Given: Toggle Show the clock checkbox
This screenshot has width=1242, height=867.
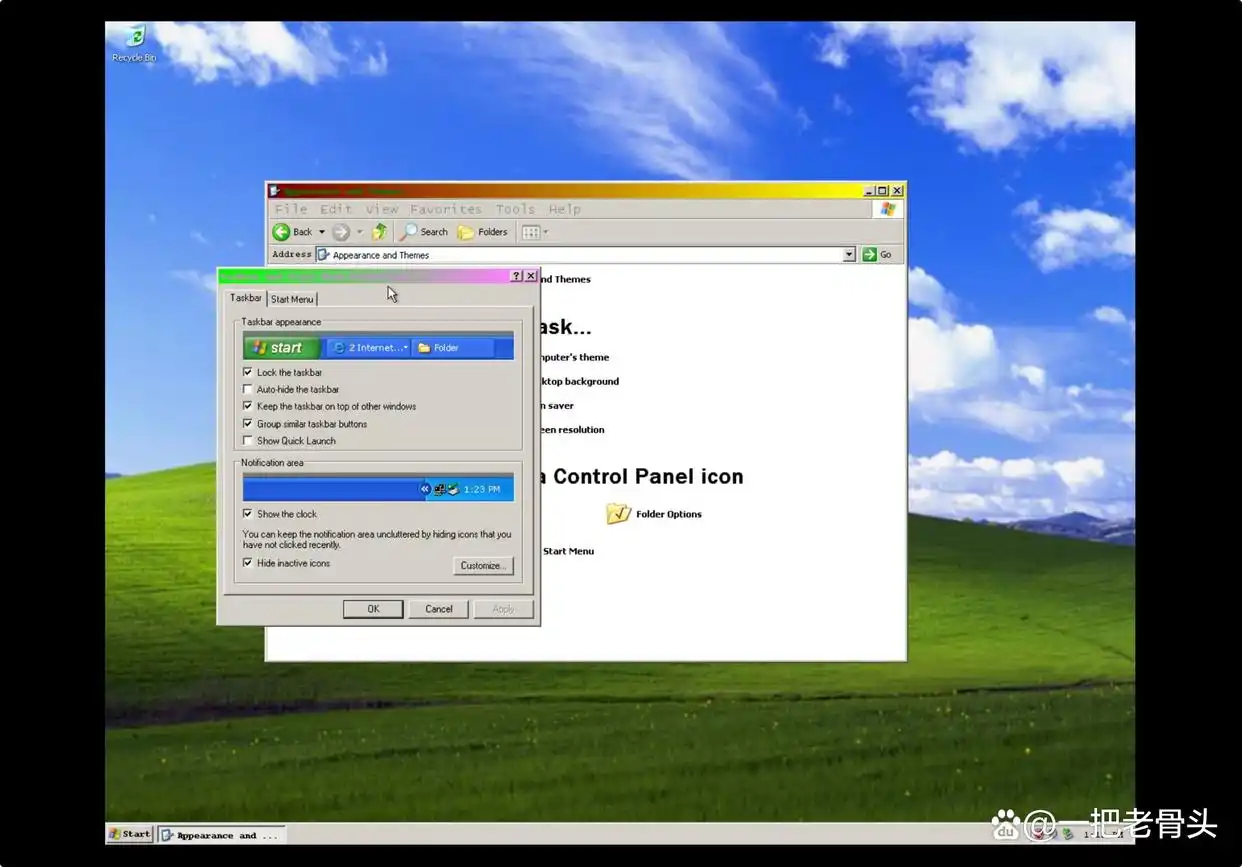Looking at the screenshot, I should [248, 514].
